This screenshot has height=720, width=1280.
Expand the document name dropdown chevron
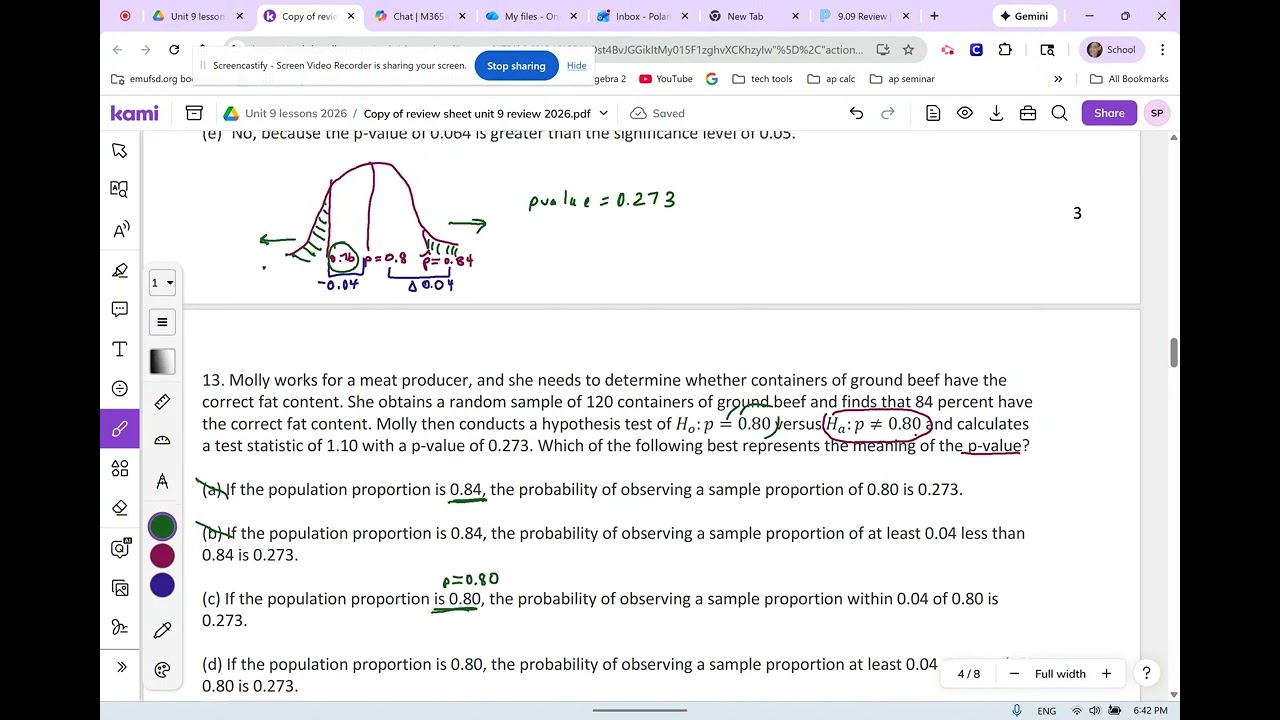603,113
